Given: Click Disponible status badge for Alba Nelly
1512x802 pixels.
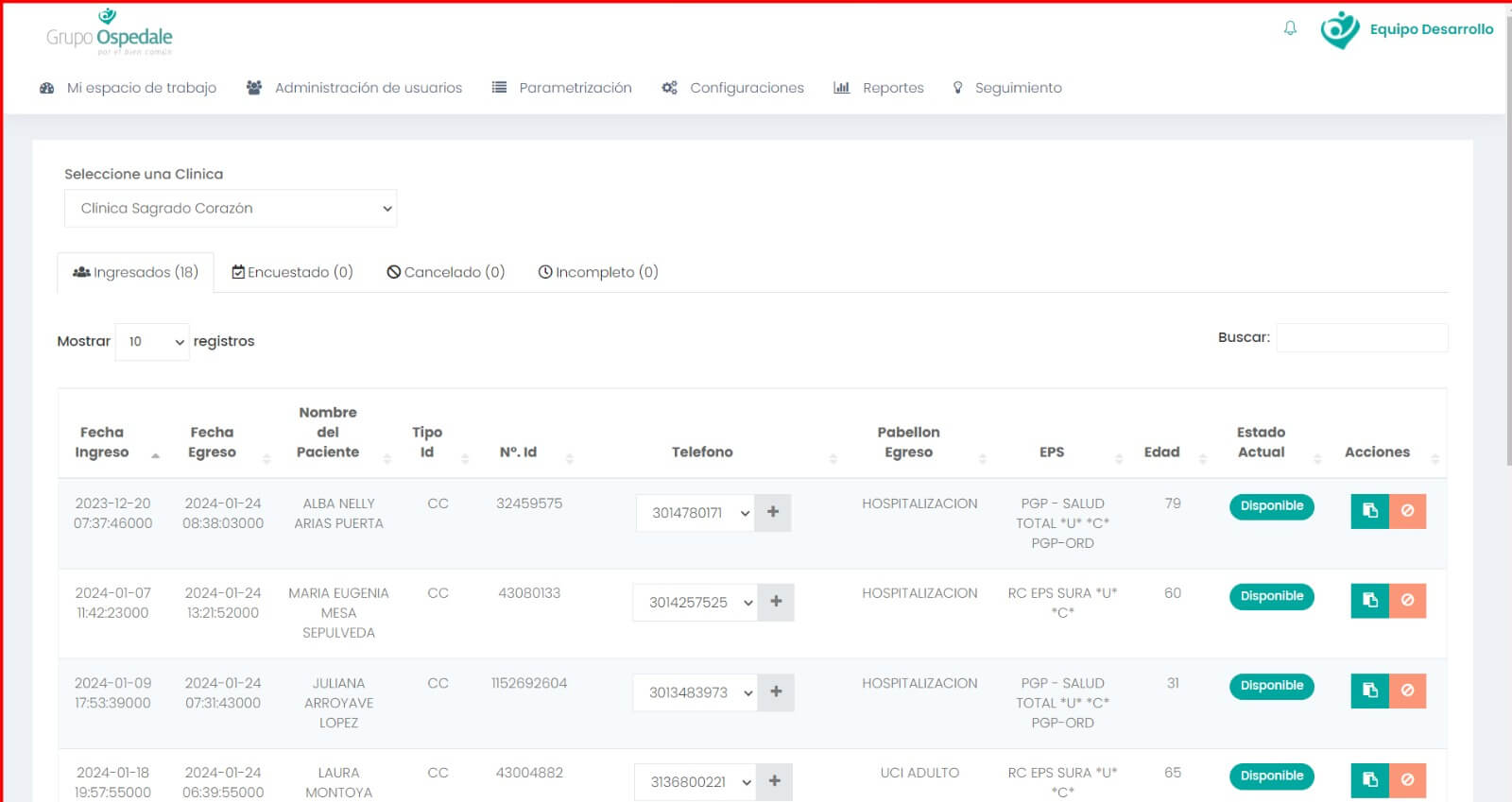Looking at the screenshot, I should (1271, 506).
